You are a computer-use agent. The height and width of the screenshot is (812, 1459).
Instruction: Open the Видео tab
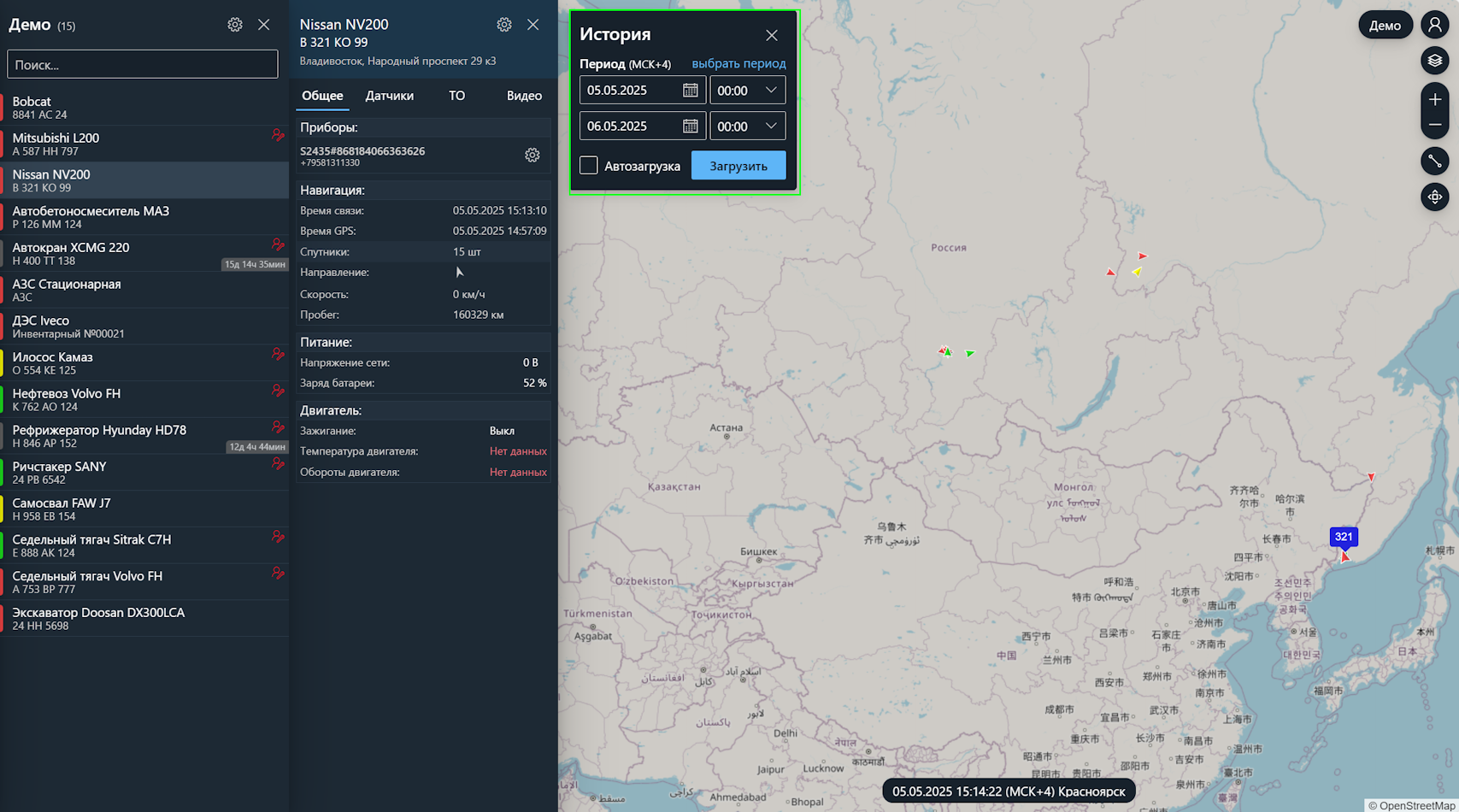point(524,96)
